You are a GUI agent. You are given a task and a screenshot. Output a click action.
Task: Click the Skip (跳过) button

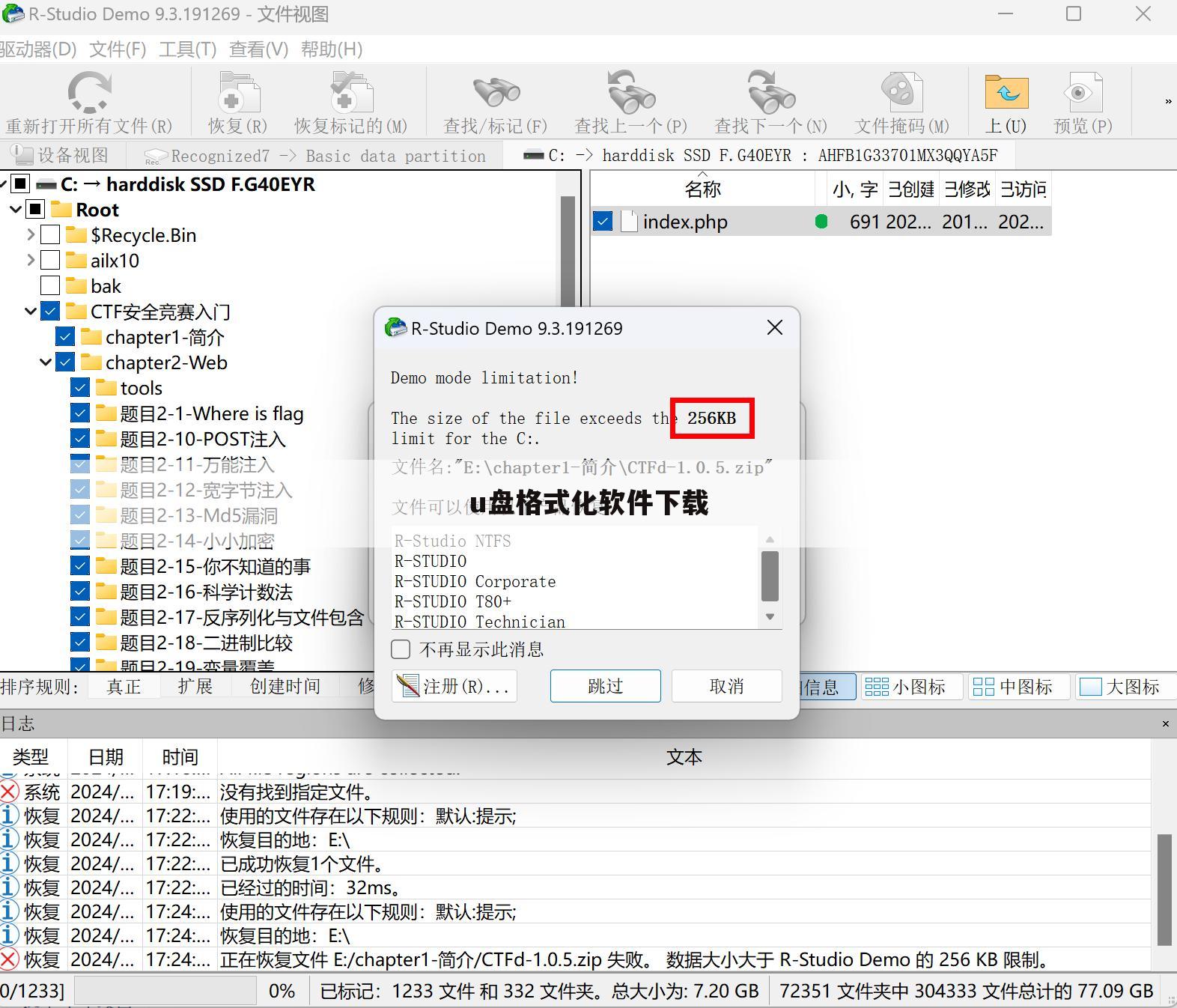coord(606,686)
